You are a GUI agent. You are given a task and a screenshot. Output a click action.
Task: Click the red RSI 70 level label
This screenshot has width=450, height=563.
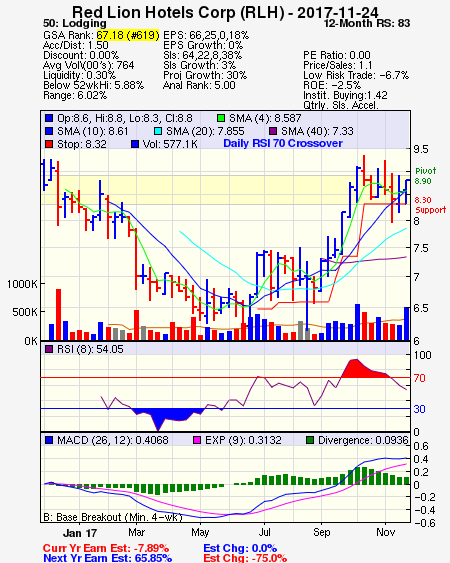(x=419, y=378)
